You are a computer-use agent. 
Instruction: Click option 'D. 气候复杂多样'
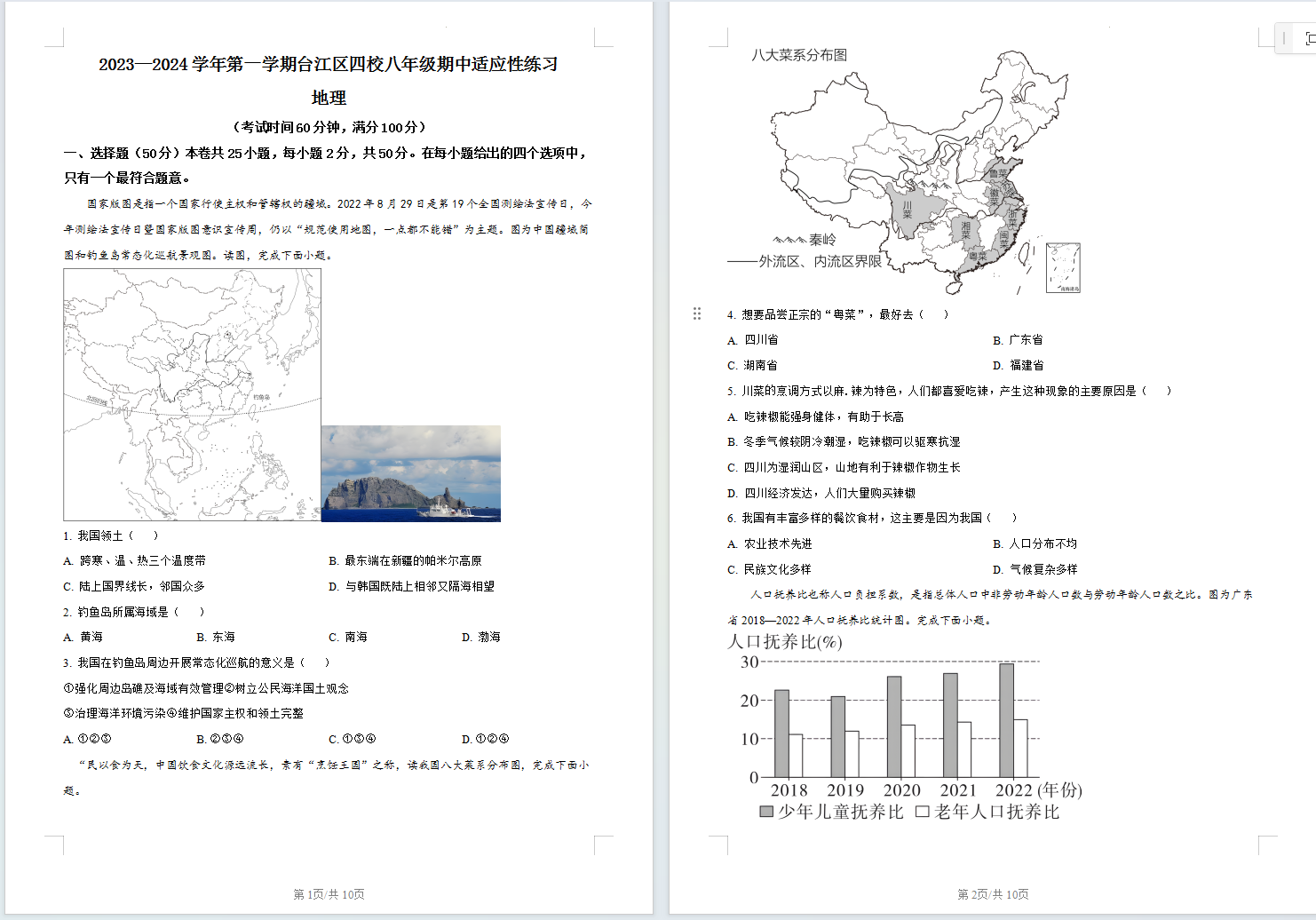tap(1035, 569)
